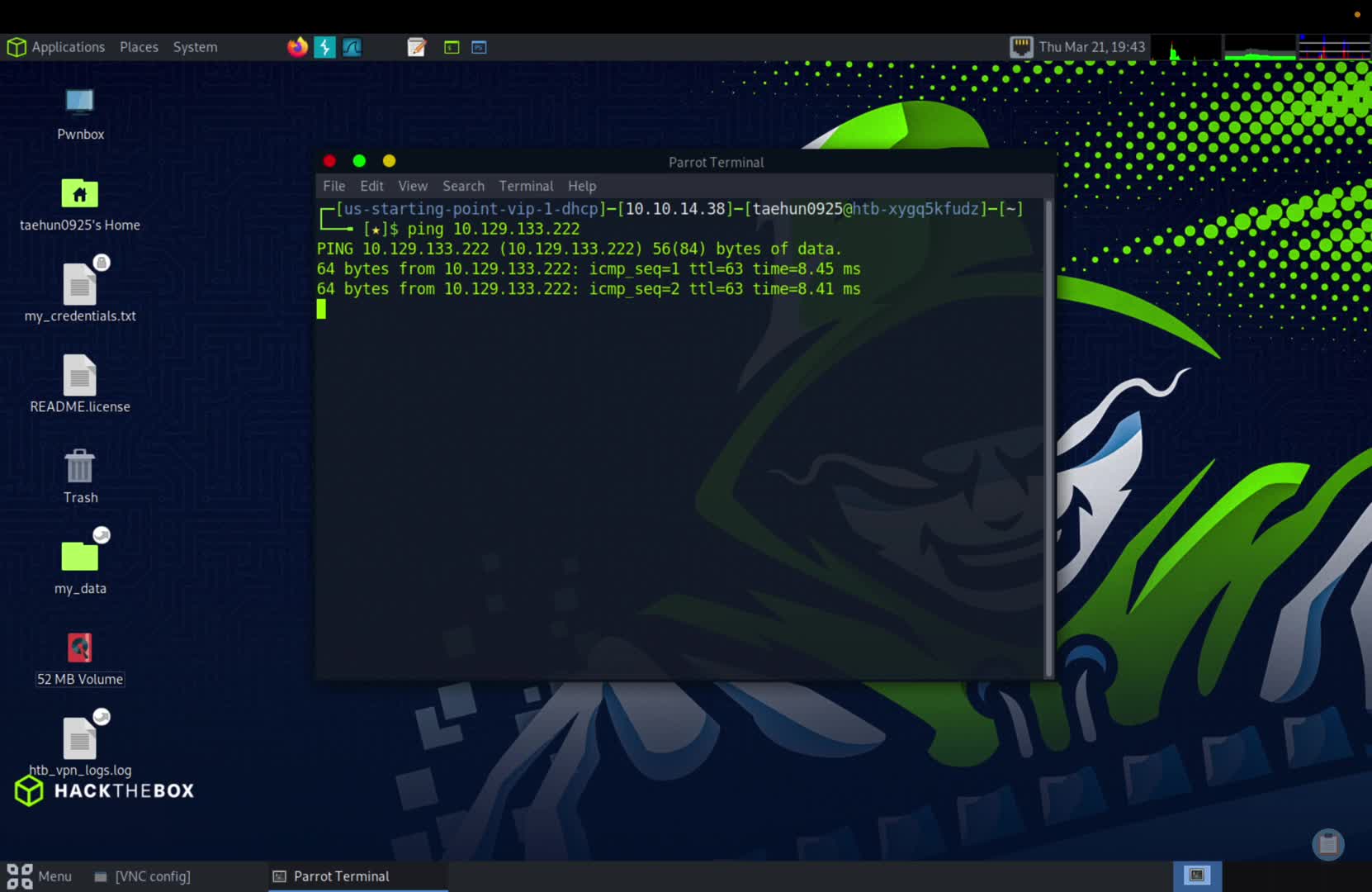Select Parrot Terminal in the taskbar
This screenshot has height=892, width=1372.
(x=357, y=876)
